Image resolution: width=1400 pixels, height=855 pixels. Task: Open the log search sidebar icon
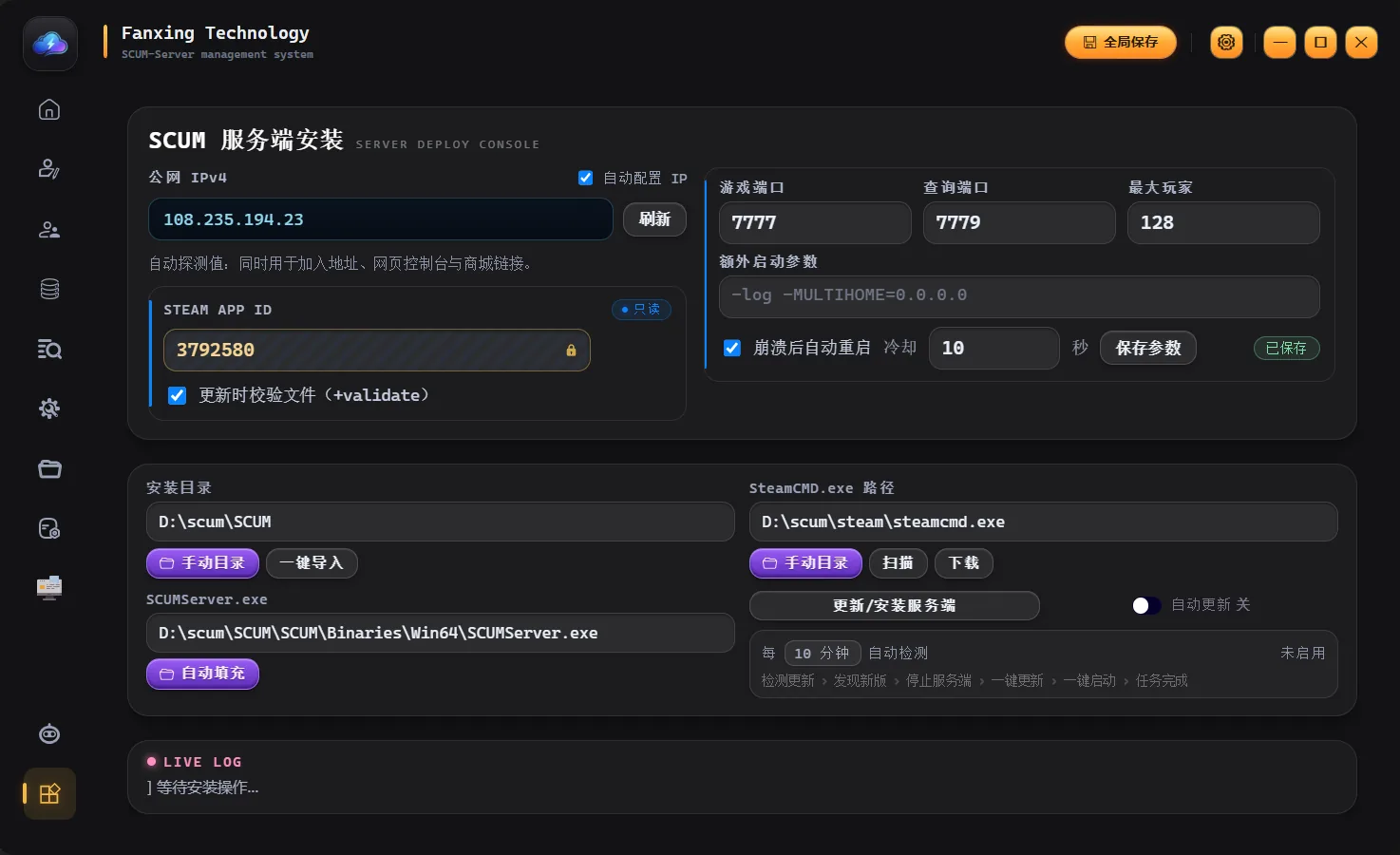pos(49,350)
